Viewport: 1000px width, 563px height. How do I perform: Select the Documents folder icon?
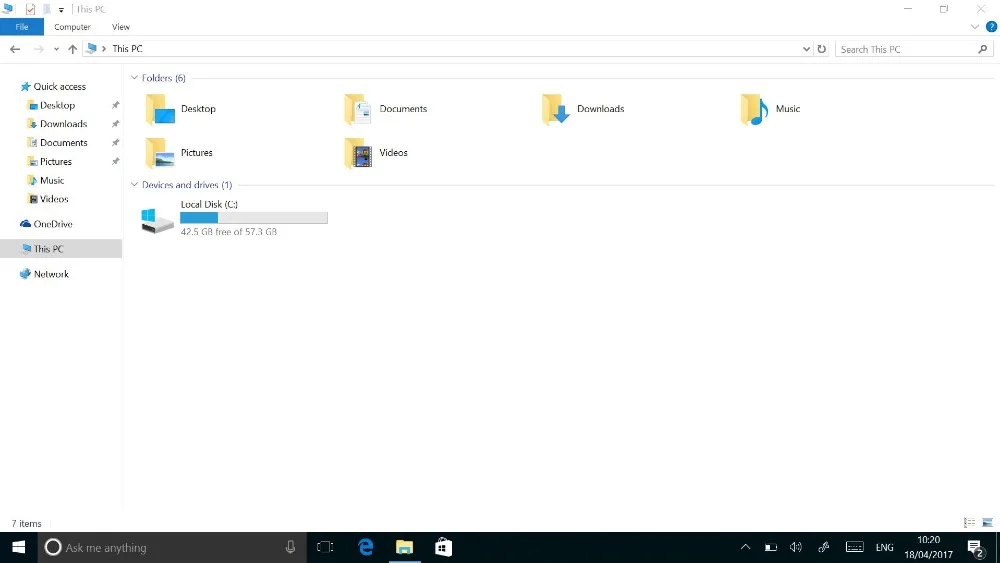pyautogui.click(x=358, y=109)
